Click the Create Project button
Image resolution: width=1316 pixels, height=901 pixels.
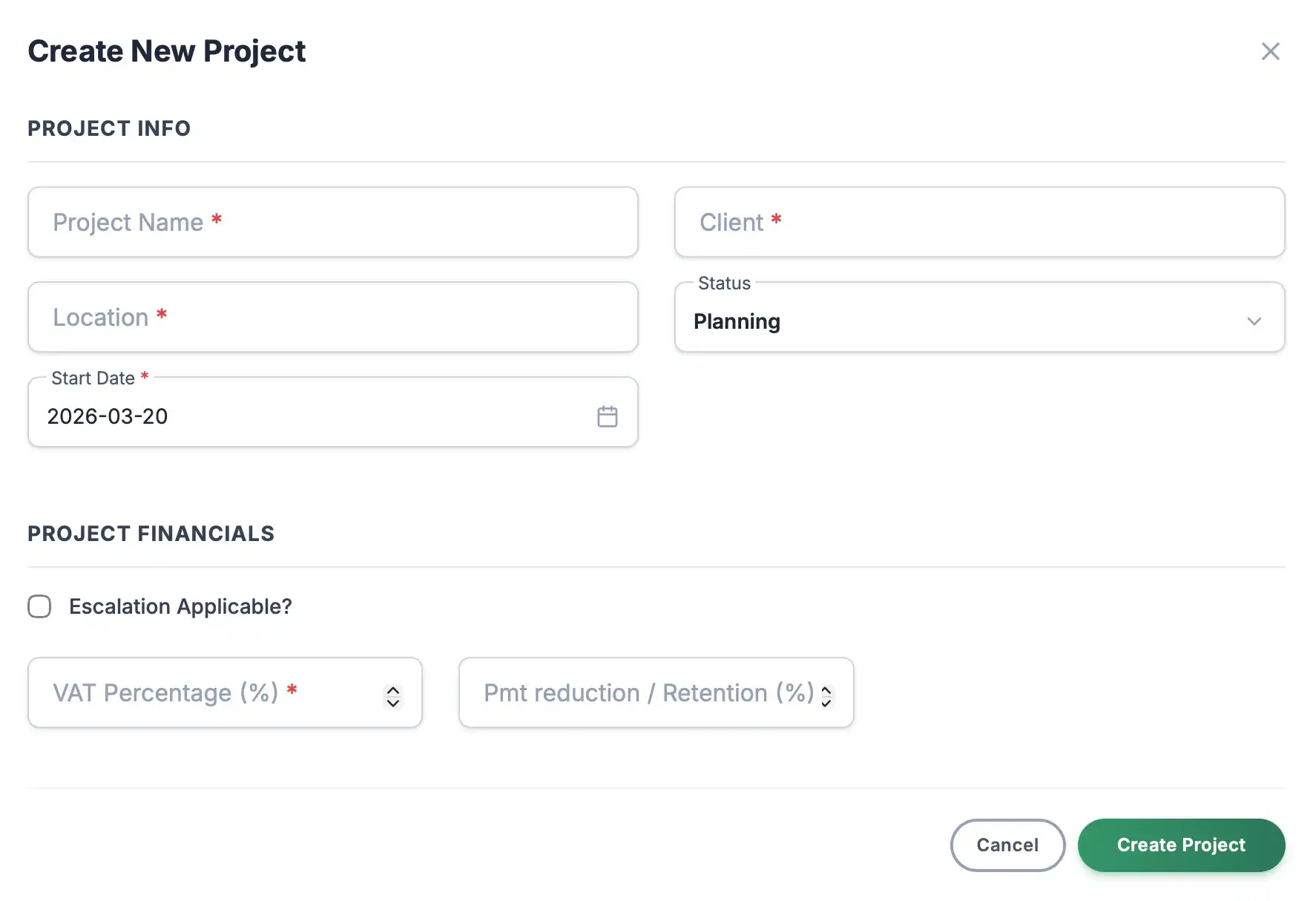tap(1181, 845)
